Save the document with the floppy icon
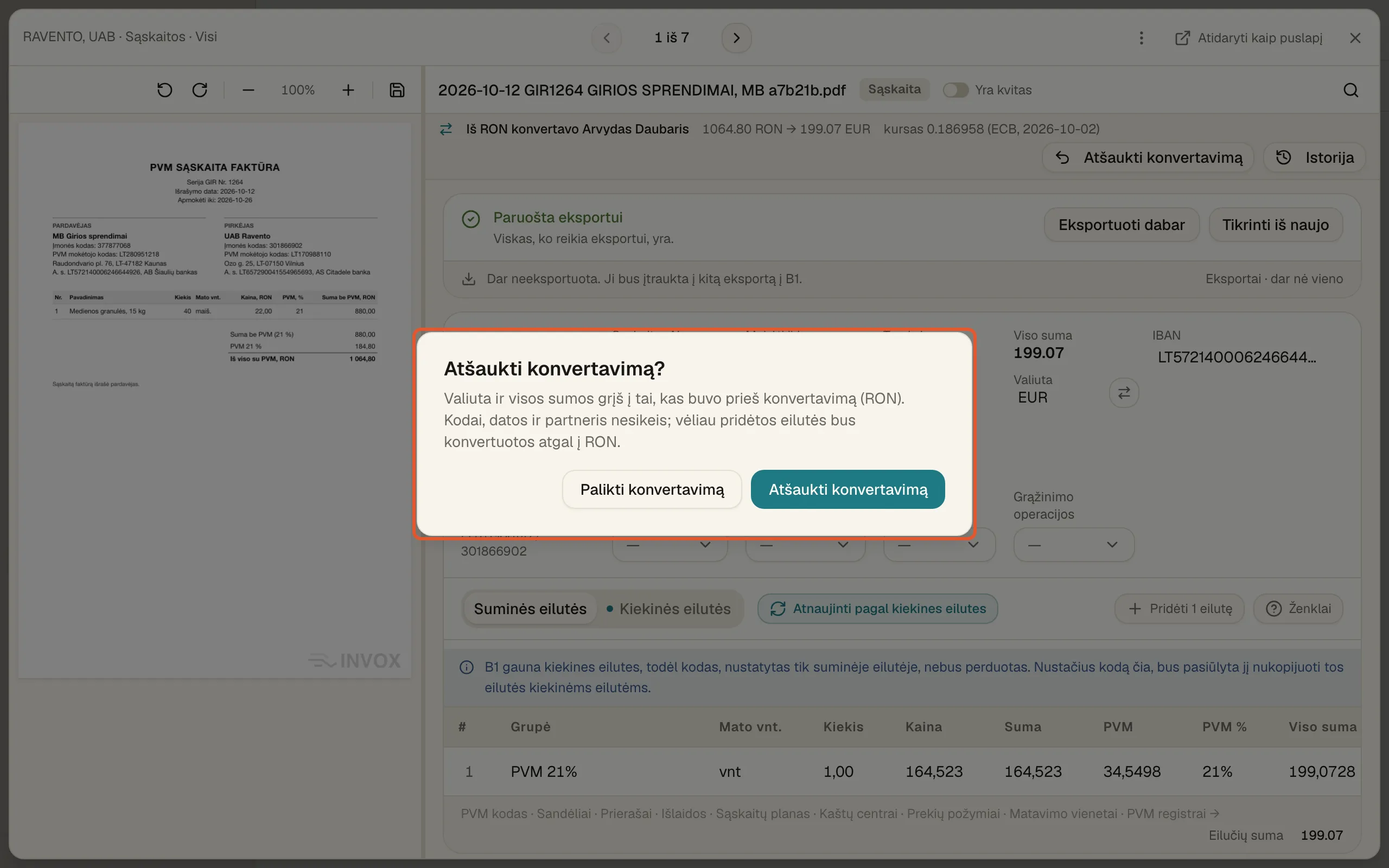This screenshot has height=868, width=1389. pos(397,90)
